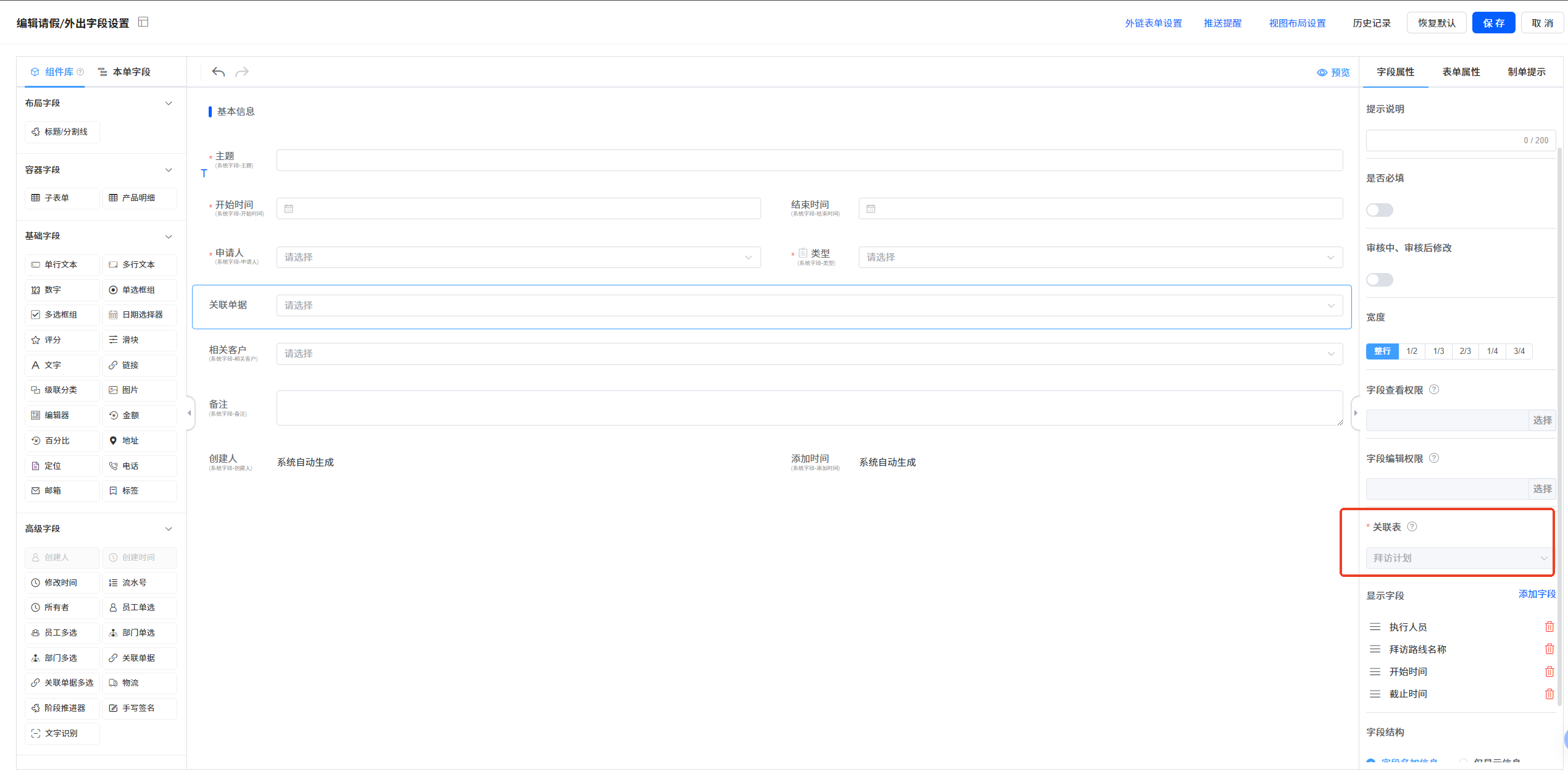This screenshot has height=782, width=1568.
Task: Toggle the 是否必填 switch
Action: coord(1380,210)
